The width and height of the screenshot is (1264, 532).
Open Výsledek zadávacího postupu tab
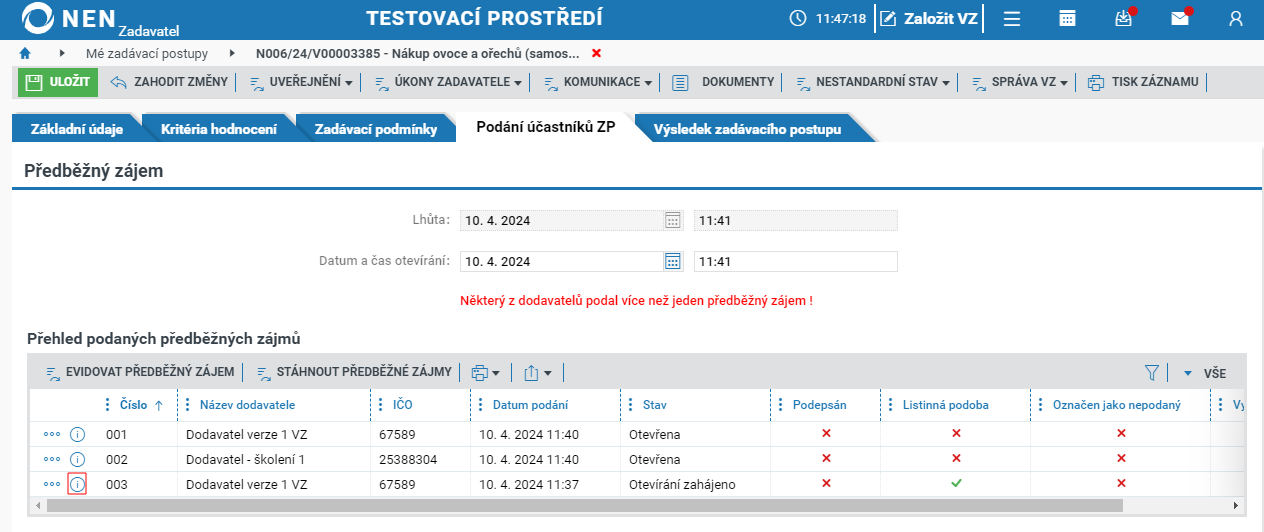click(x=747, y=129)
